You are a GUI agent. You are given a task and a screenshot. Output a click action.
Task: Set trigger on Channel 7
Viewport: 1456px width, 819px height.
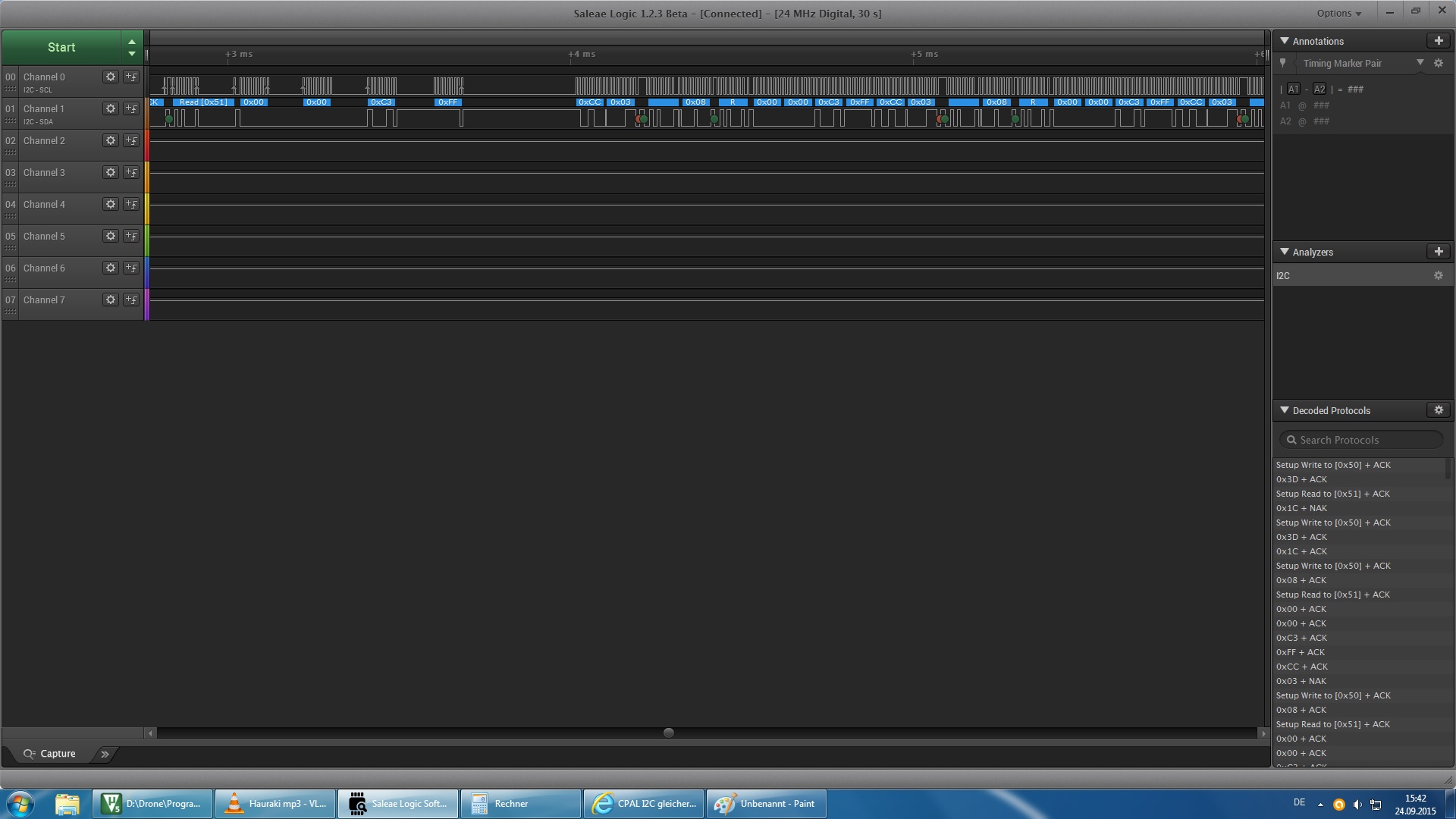click(x=131, y=300)
